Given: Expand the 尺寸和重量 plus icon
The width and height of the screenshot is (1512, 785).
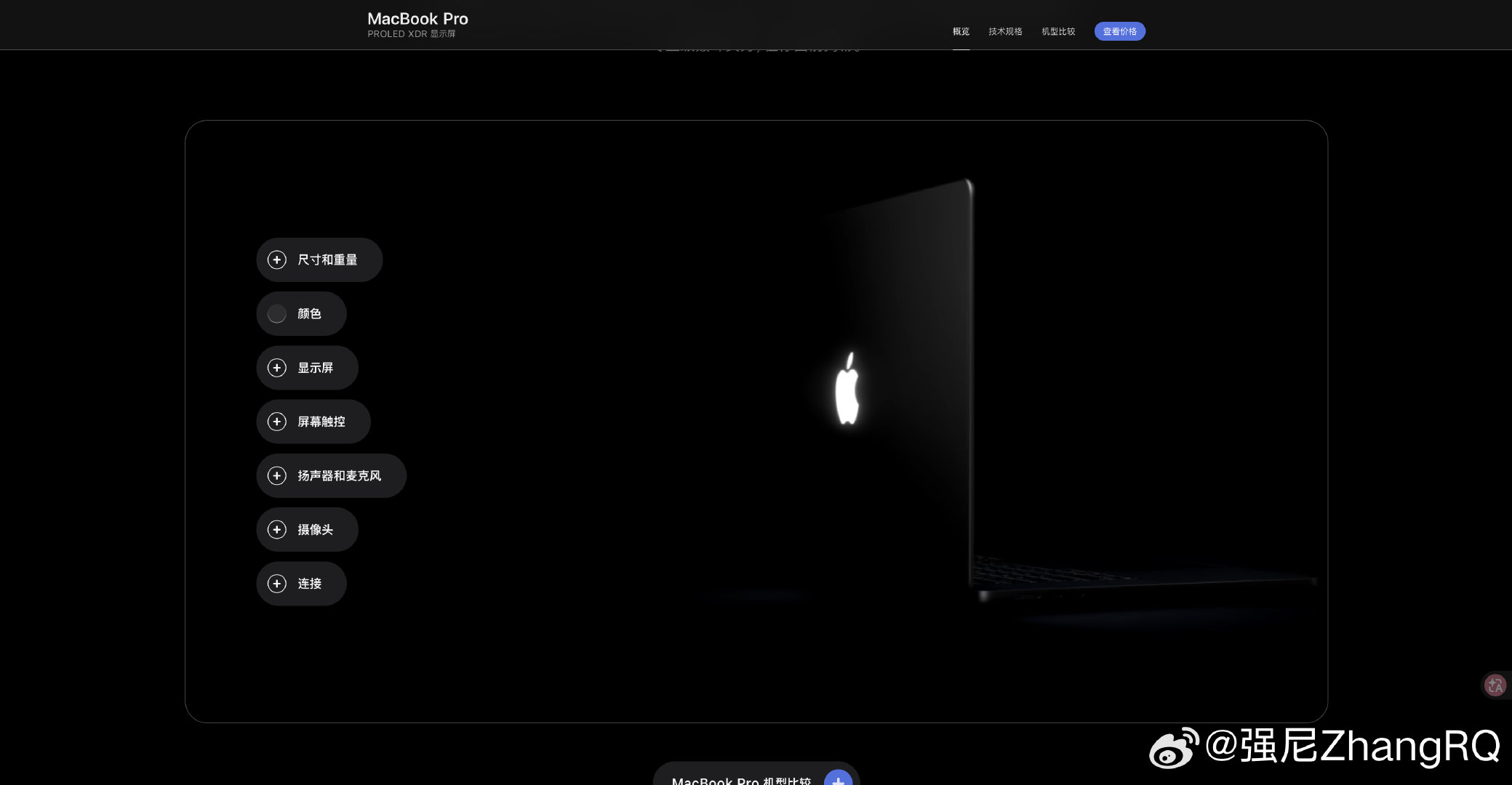Looking at the screenshot, I should (277, 259).
